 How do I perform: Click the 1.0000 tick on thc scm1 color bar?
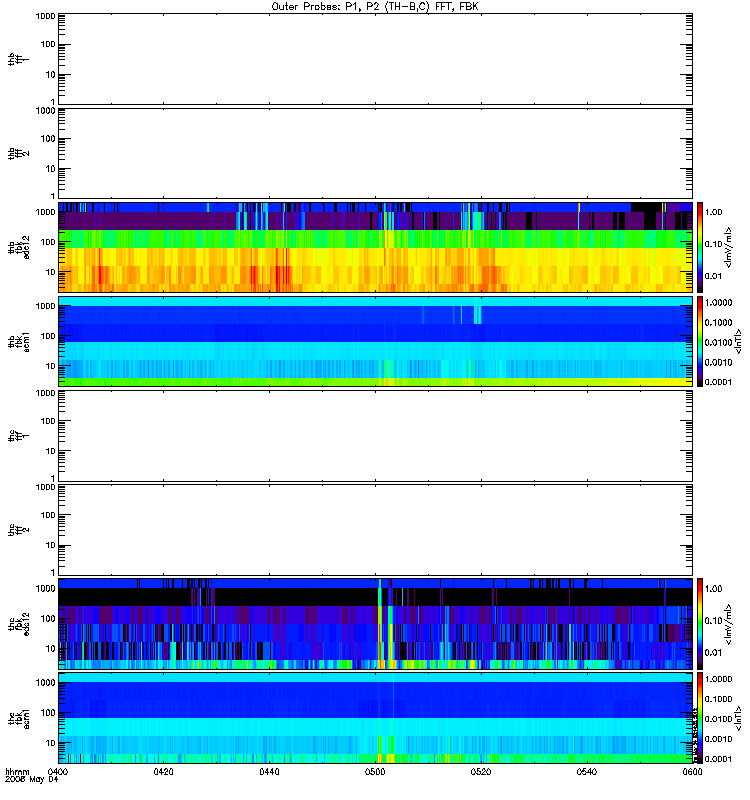click(x=718, y=679)
